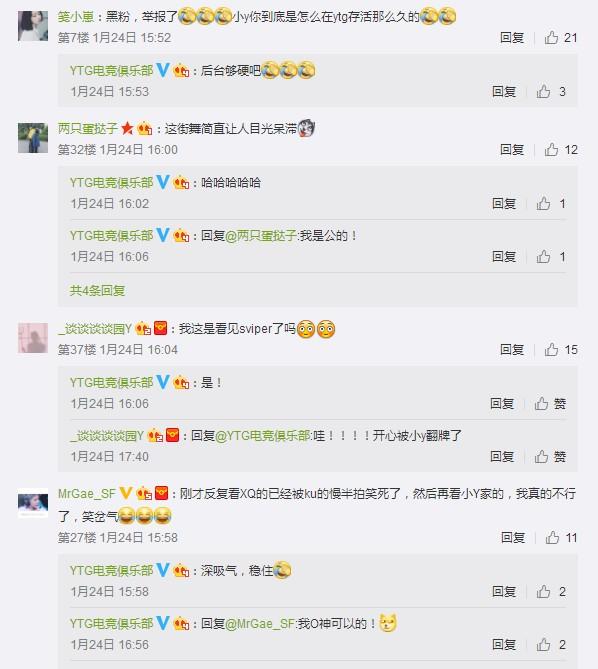Click 赞 thumbs-up on YTG's '是！' reply
This screenshot has width=598, height=669.
(550, 404)
